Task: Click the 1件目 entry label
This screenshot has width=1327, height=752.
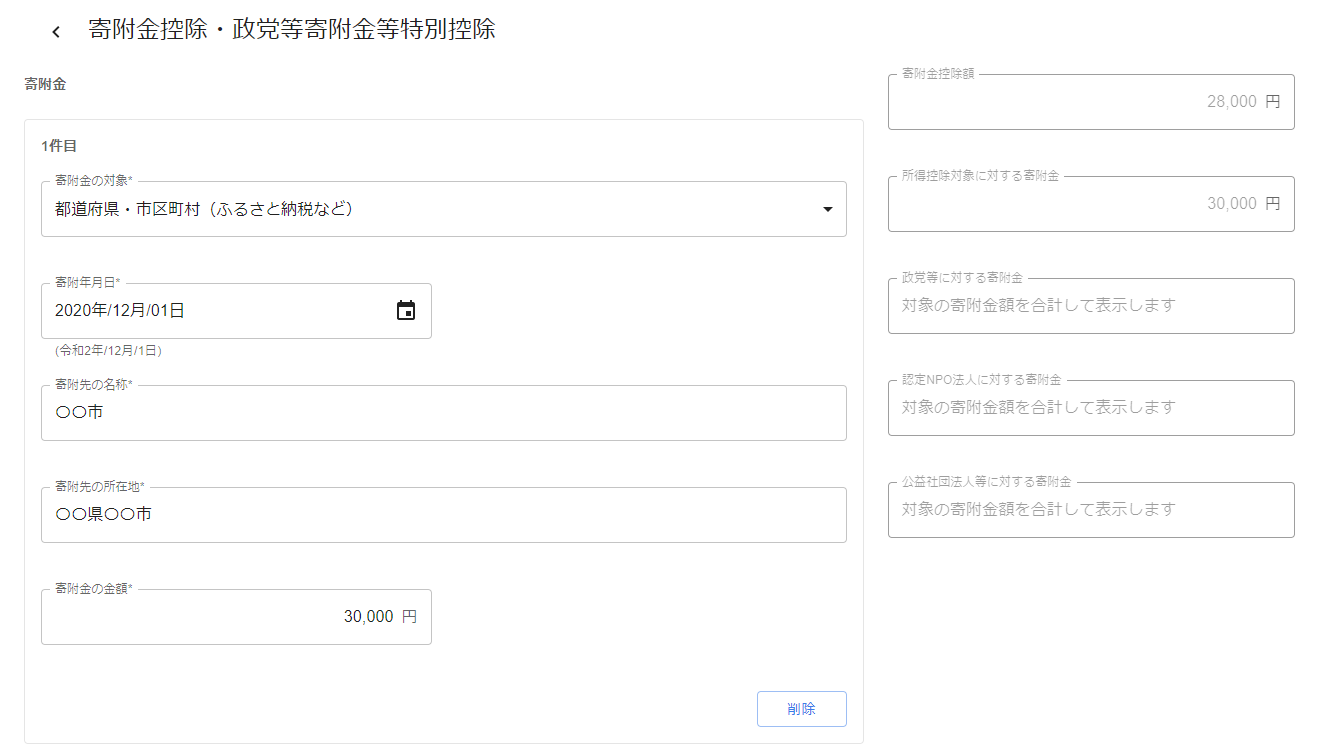Action: coord(59,146)
